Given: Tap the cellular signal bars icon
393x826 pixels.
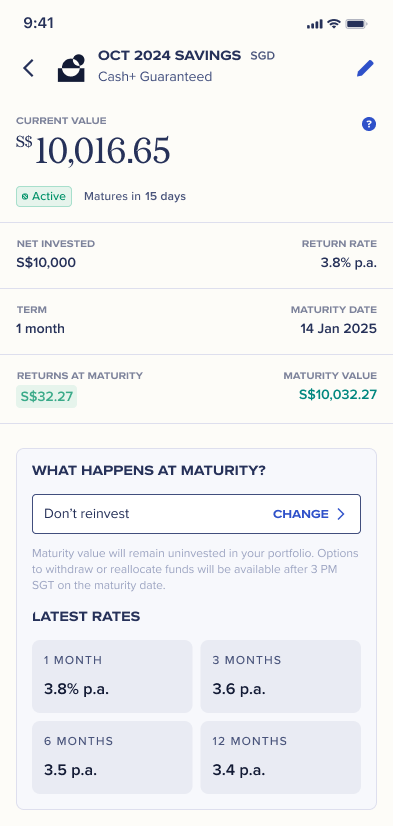Looking at the screenshot, I should tap(315, 24).
